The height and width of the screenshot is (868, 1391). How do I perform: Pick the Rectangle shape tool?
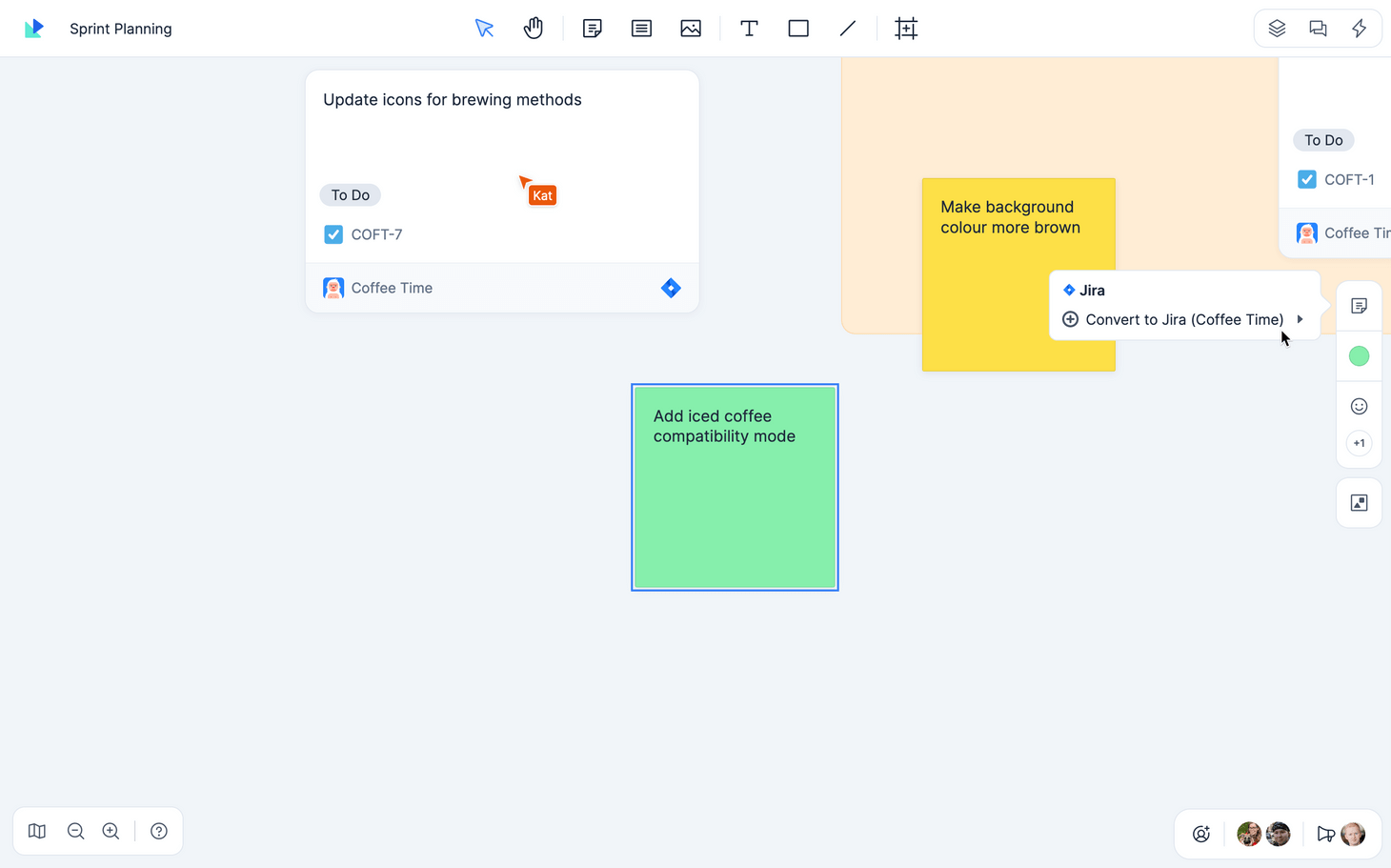797,29
